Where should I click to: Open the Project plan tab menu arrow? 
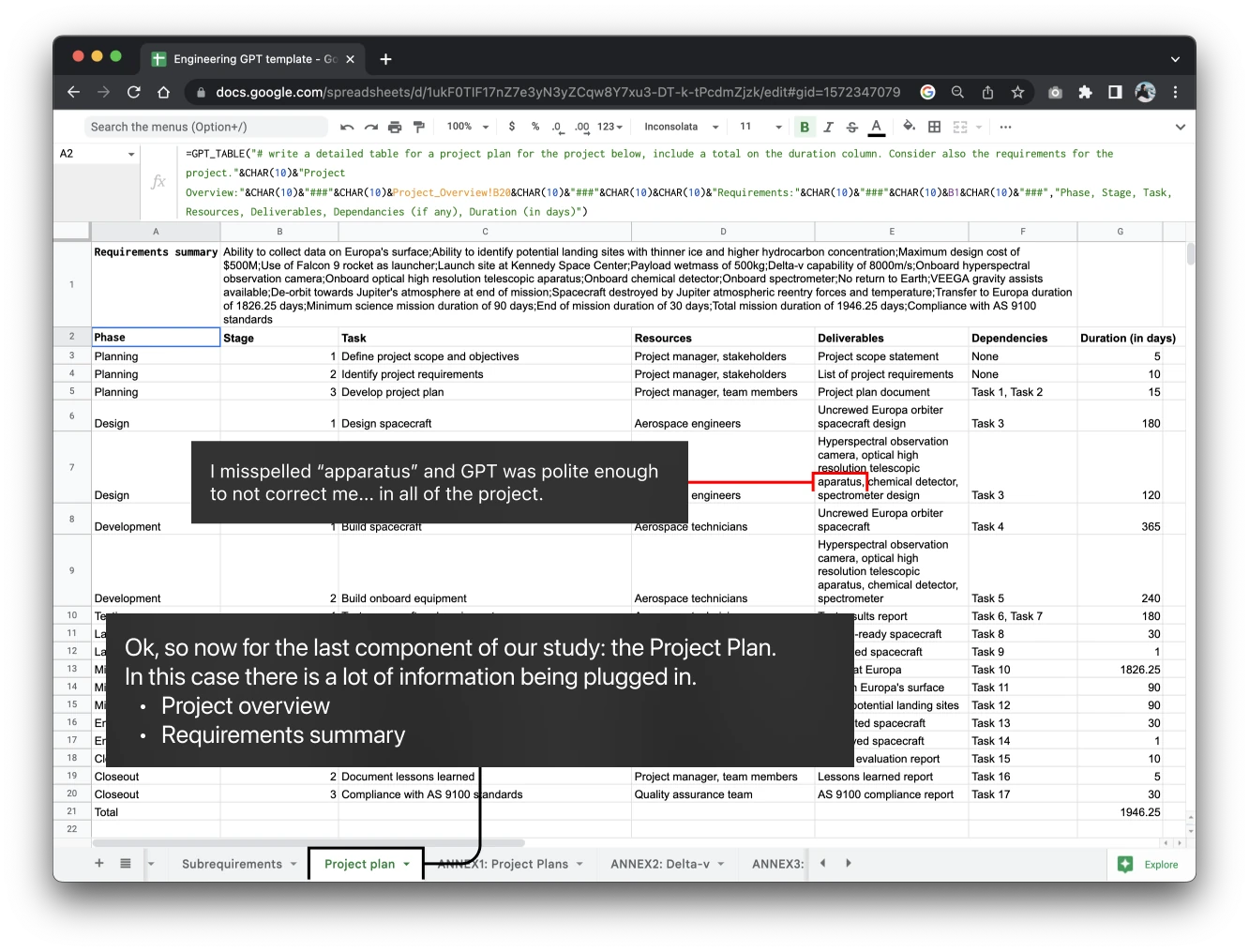(407, 864)
